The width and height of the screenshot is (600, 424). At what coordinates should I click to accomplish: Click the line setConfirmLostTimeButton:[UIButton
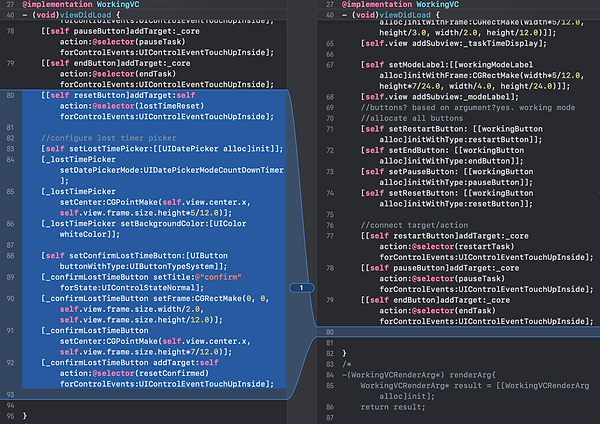point(134,256)
